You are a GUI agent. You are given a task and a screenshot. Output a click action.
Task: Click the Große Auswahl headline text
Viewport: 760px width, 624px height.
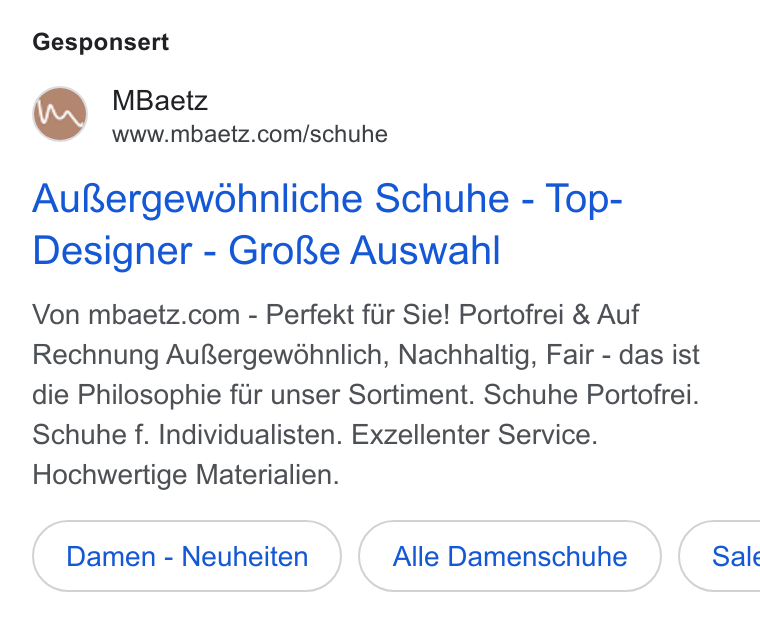tap(364, 251)
